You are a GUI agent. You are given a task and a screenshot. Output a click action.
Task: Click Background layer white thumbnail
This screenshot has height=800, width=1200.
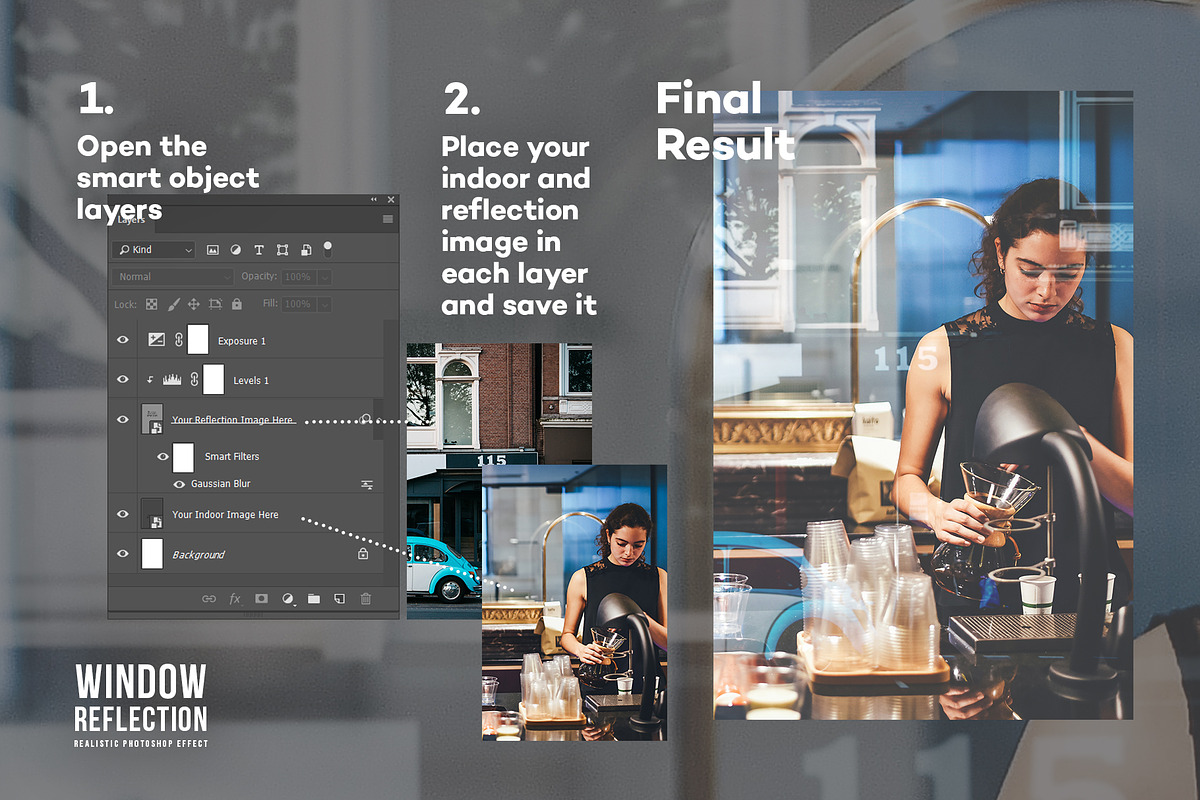(153, 553)
